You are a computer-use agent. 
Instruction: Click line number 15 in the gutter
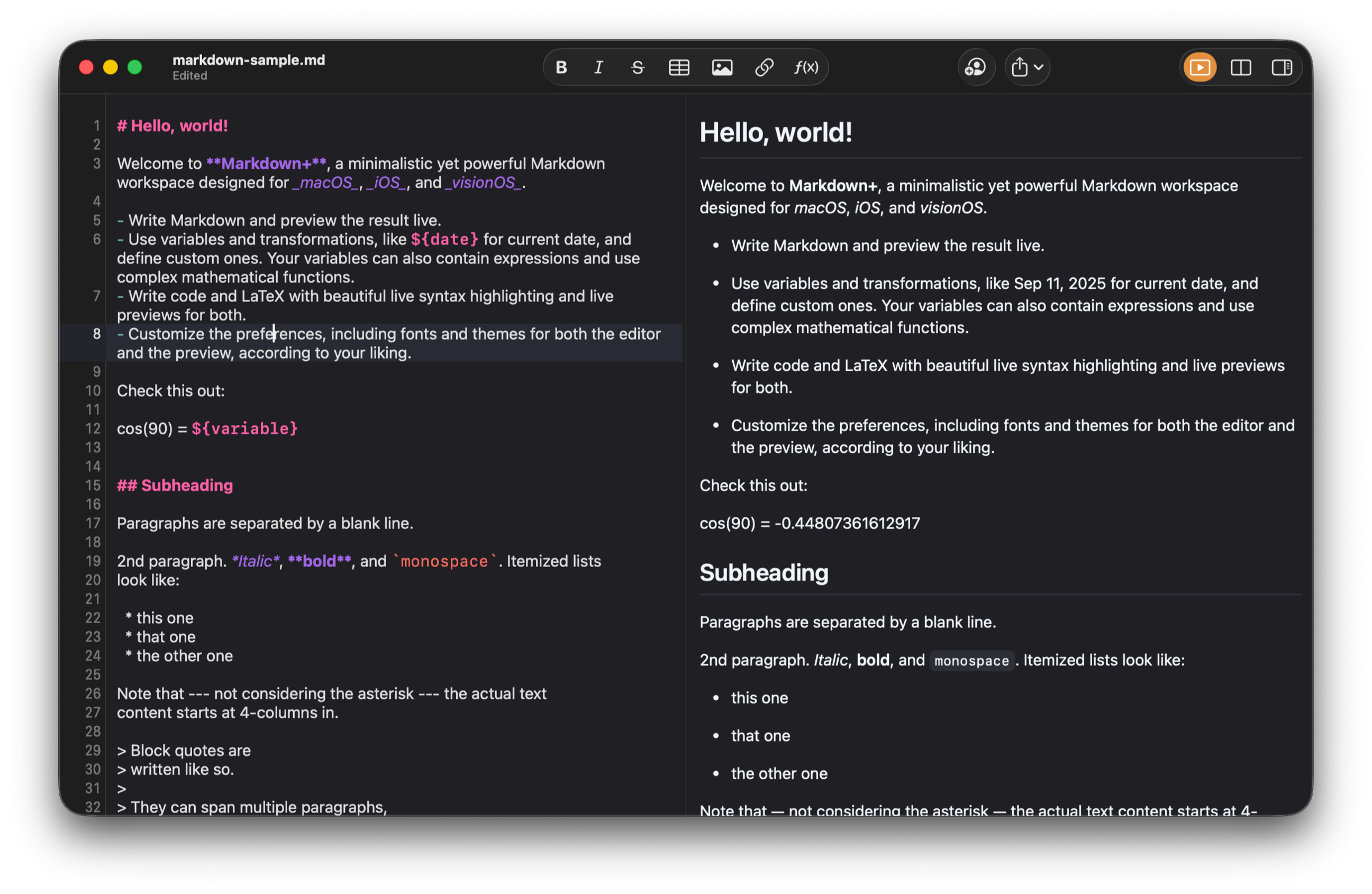click(93, 486)
